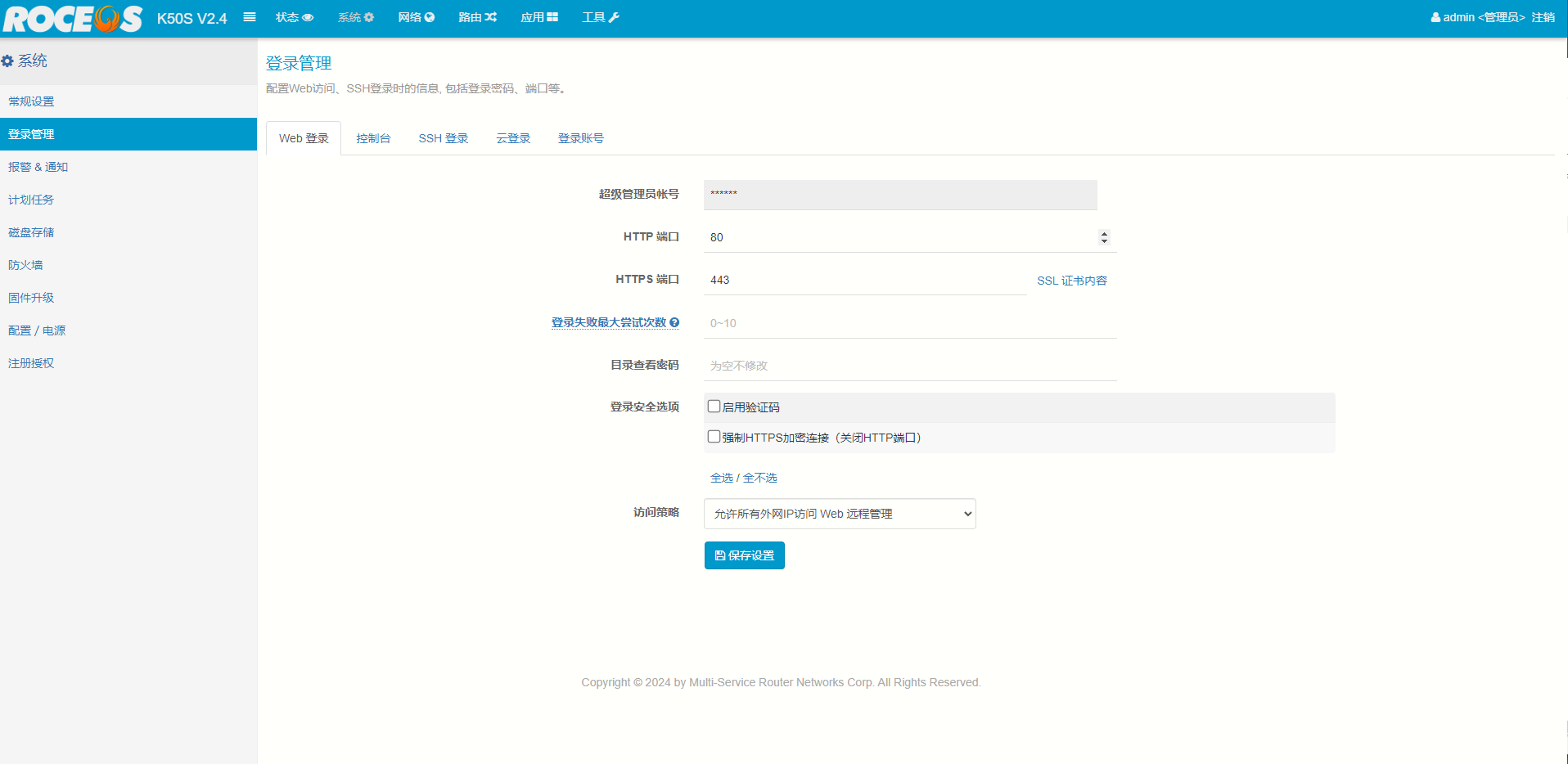Increase HTTP 端口 value with stepper arrows
The height and width of the screenshot is (764, 1568).
tap(1104, 233)
